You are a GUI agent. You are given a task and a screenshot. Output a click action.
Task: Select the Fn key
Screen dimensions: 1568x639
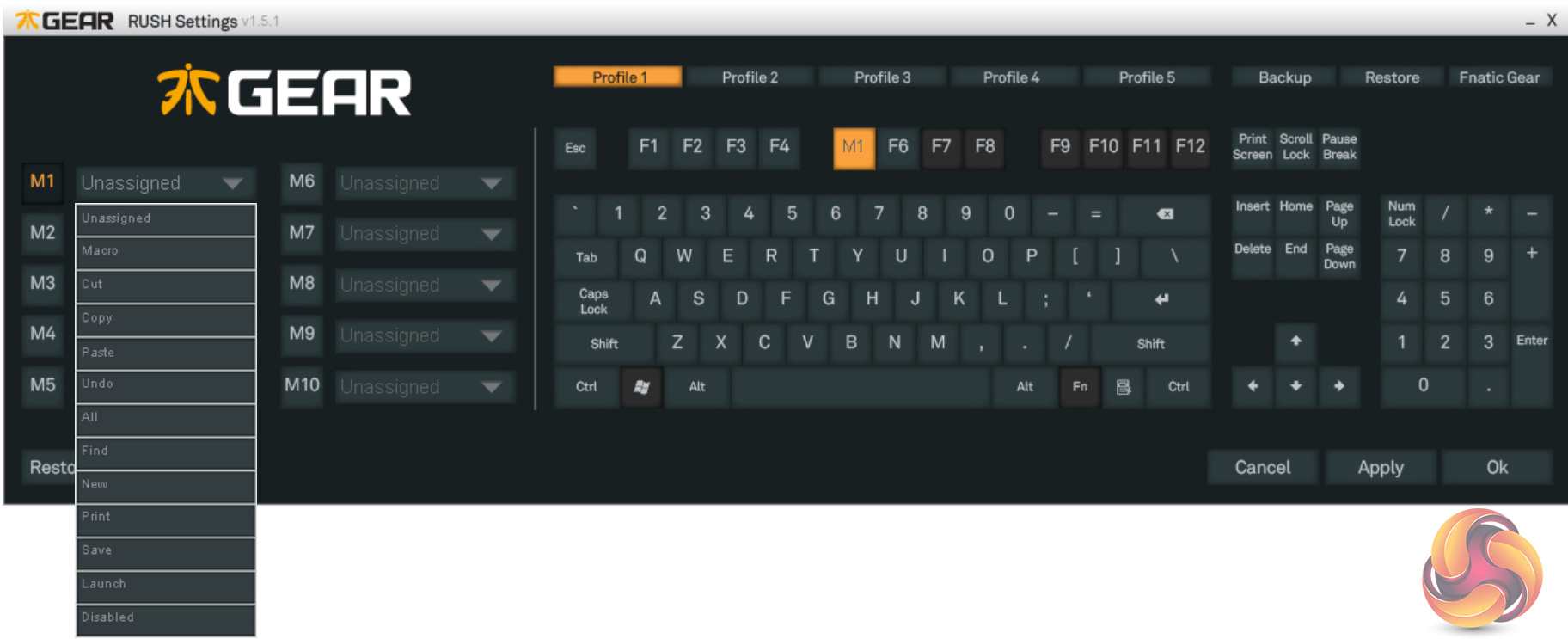click(1080, 387)
